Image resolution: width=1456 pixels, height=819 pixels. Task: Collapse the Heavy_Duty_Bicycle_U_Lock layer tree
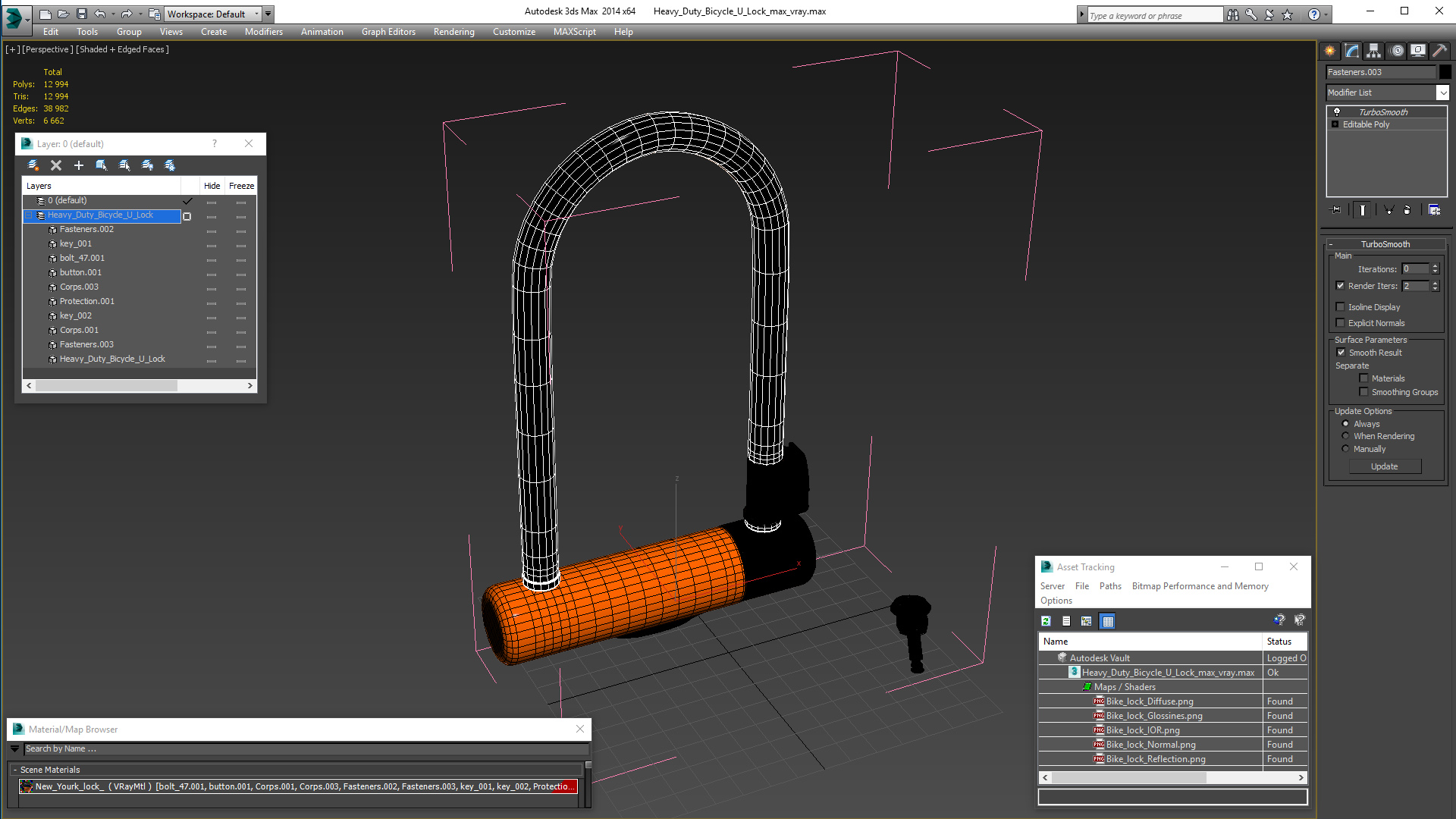29,215
